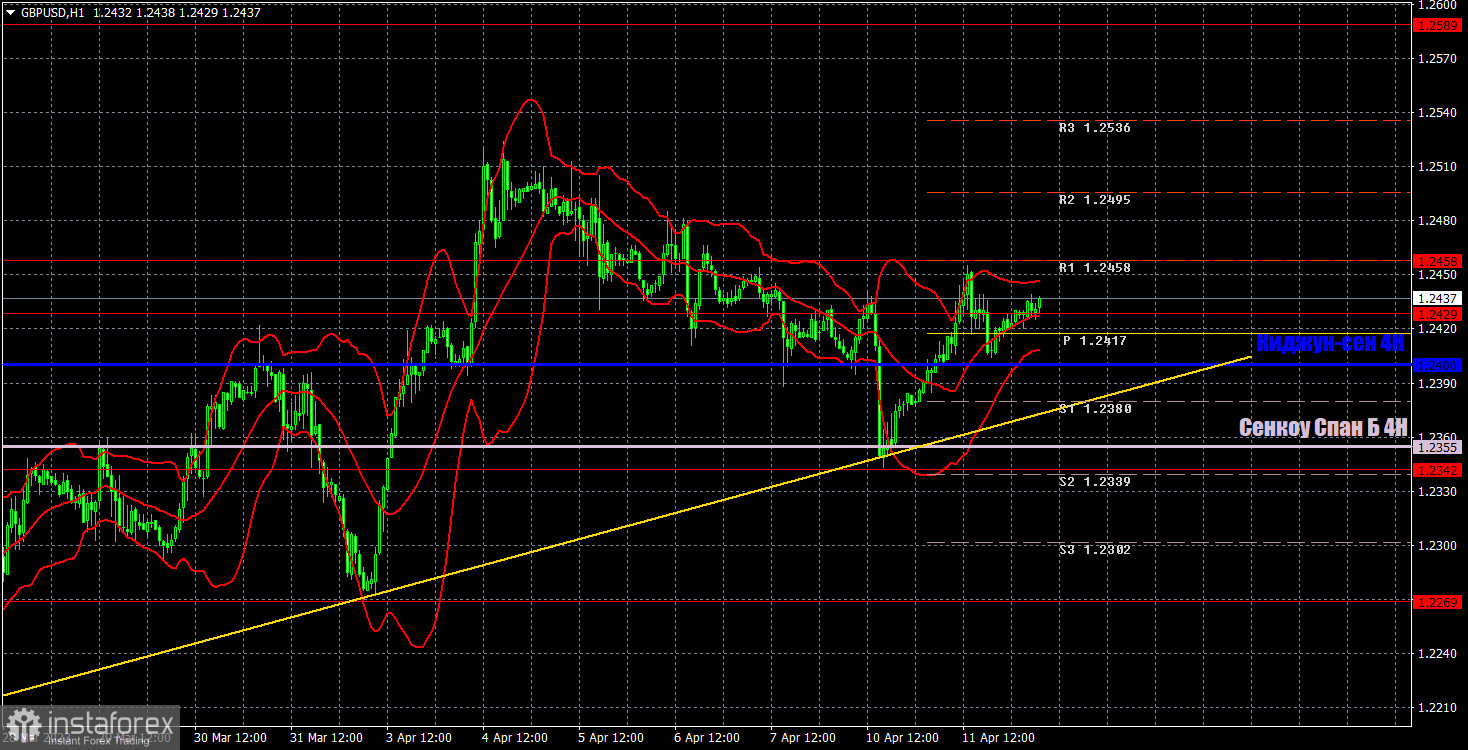The width and height of the screenshot is (1468, 750).
Task: Click the 1.2390 price scale value
Action: [1436, 383]
